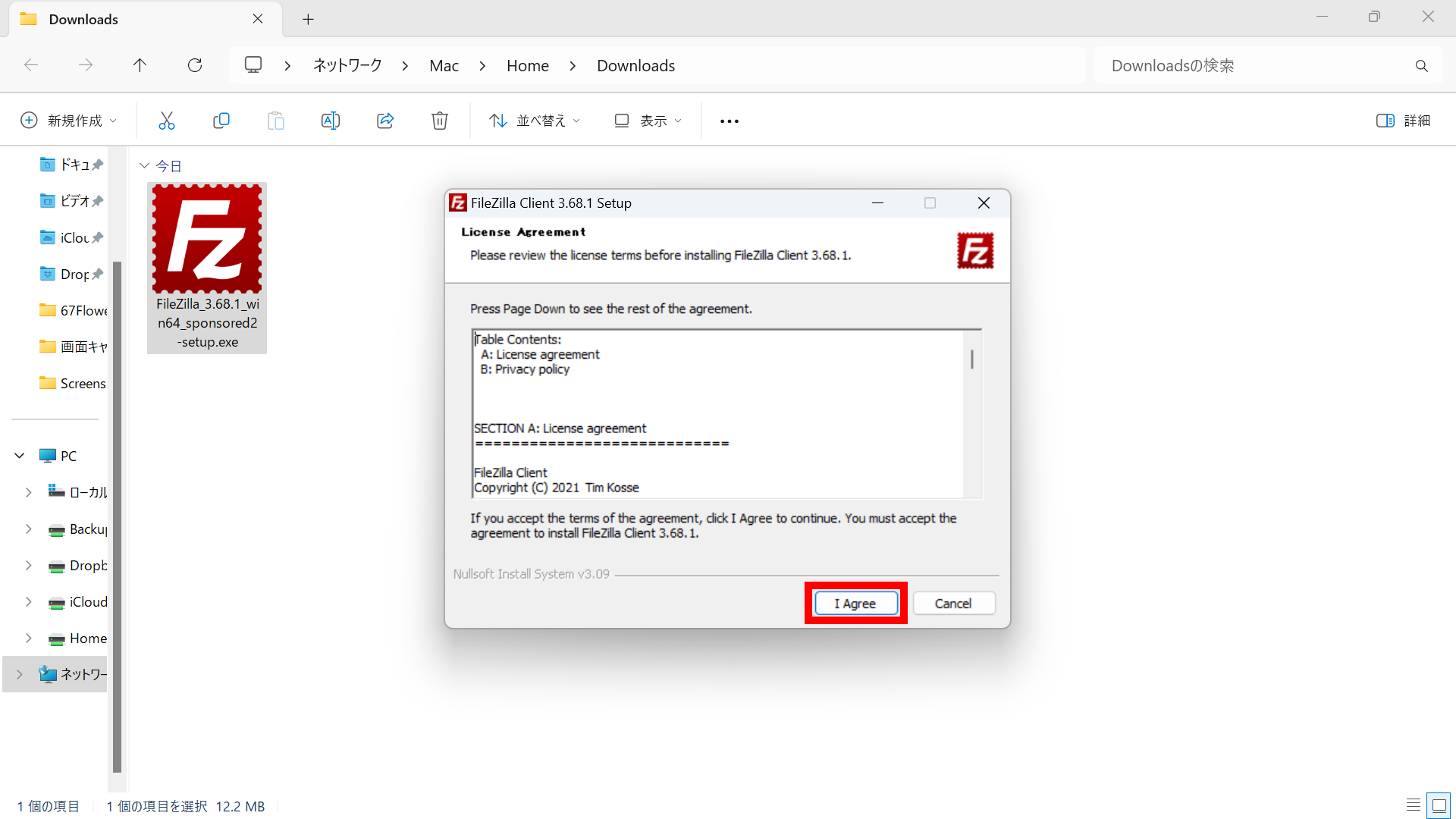Select the FileZilla setup exe file

207,268
